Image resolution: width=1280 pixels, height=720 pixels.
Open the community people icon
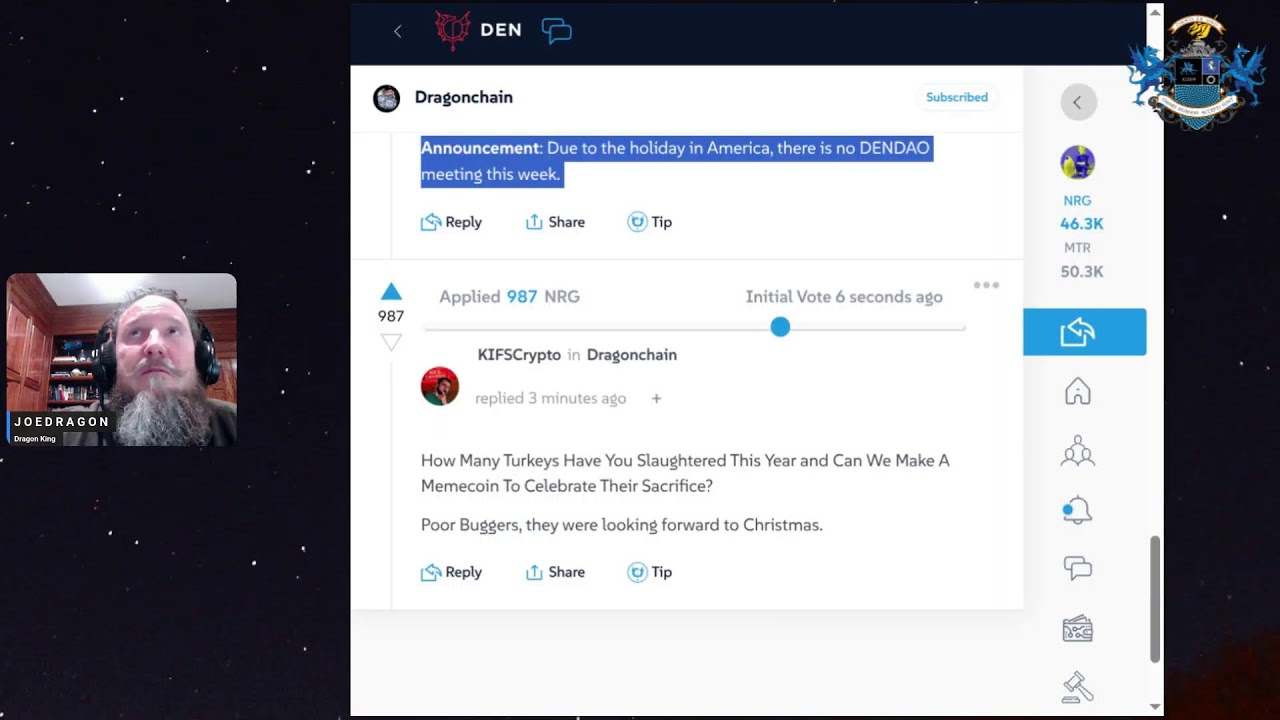click(1078, 451)
